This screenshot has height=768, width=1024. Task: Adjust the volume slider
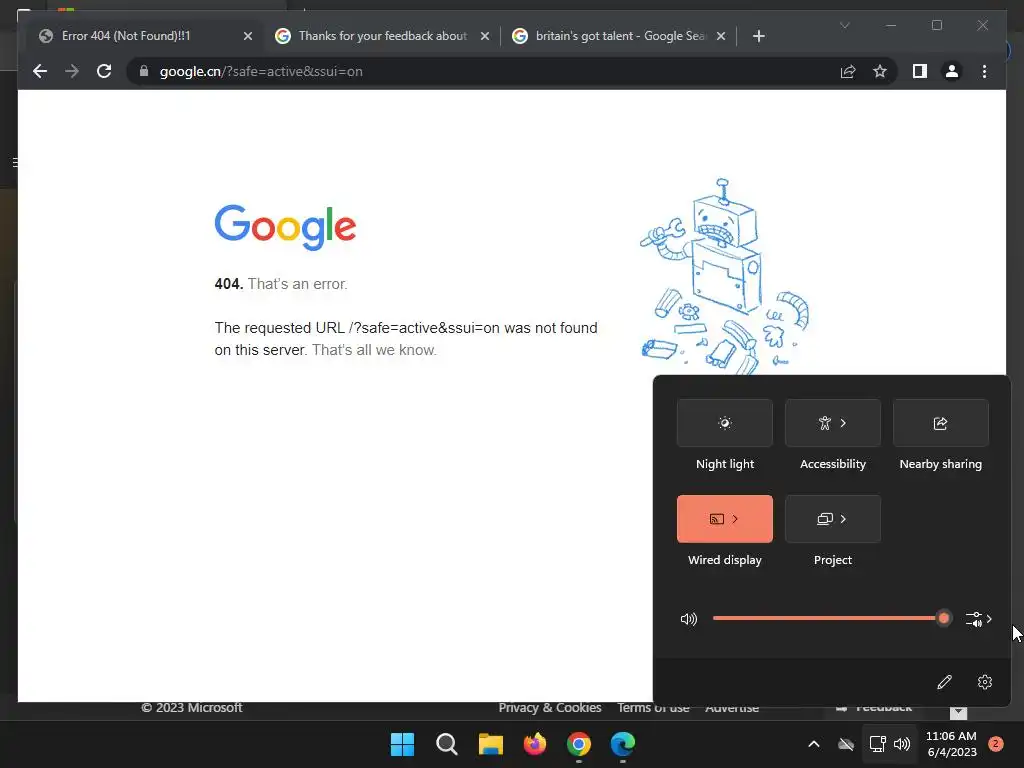click(831, 618)
